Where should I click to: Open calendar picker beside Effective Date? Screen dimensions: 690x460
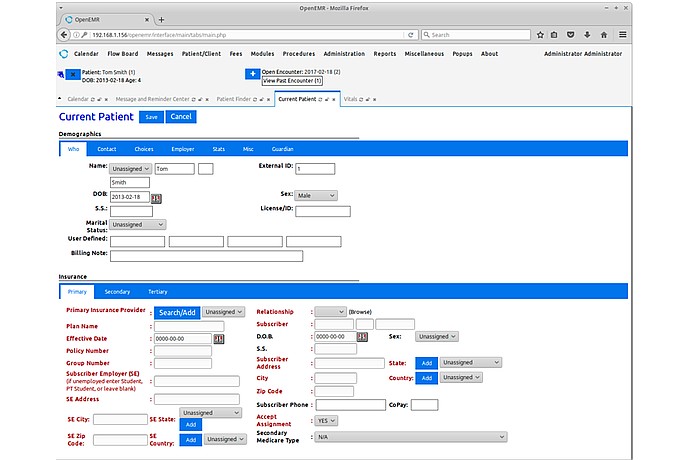(x=219, y=339)
